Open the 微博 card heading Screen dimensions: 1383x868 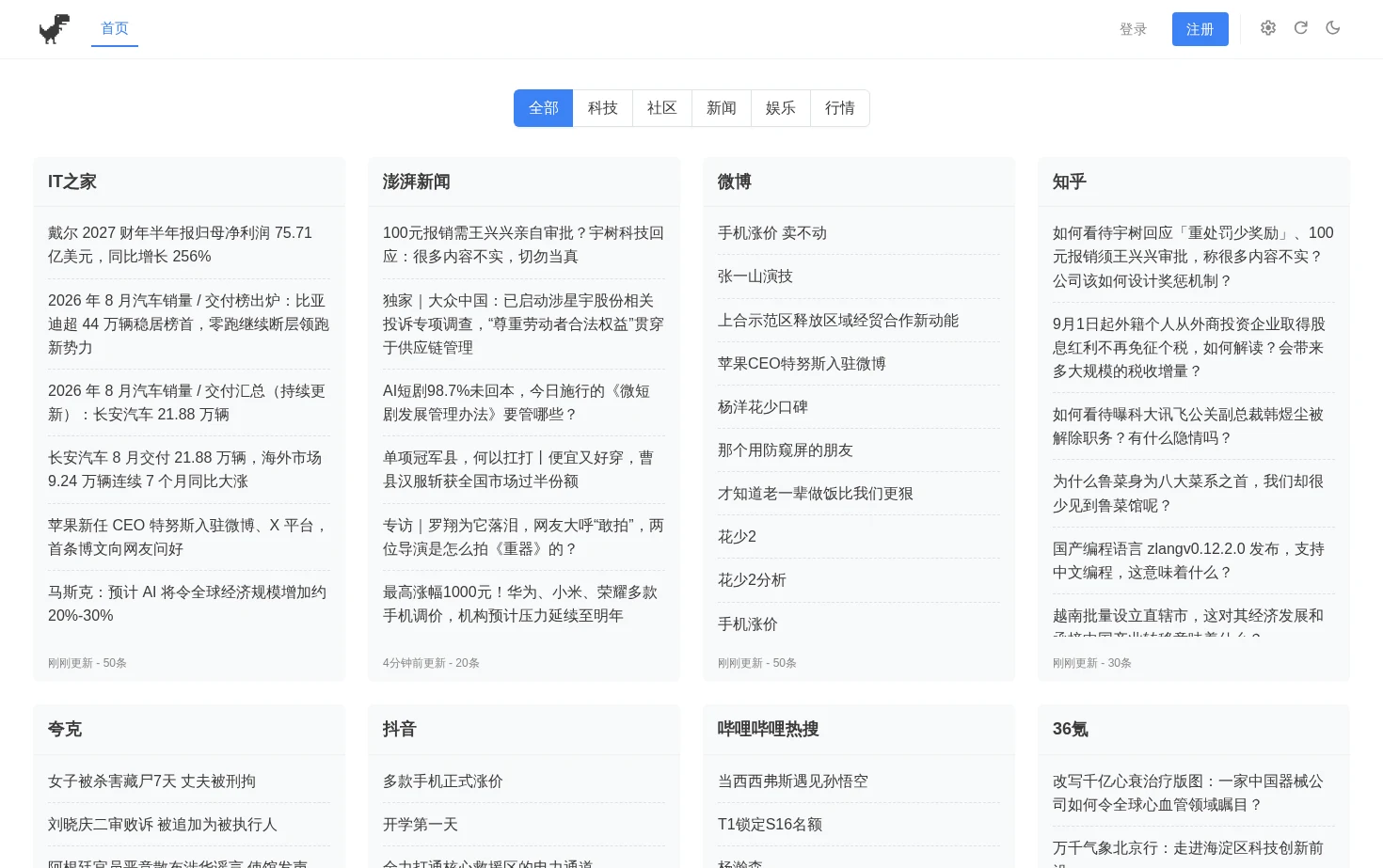pos(735,181)
